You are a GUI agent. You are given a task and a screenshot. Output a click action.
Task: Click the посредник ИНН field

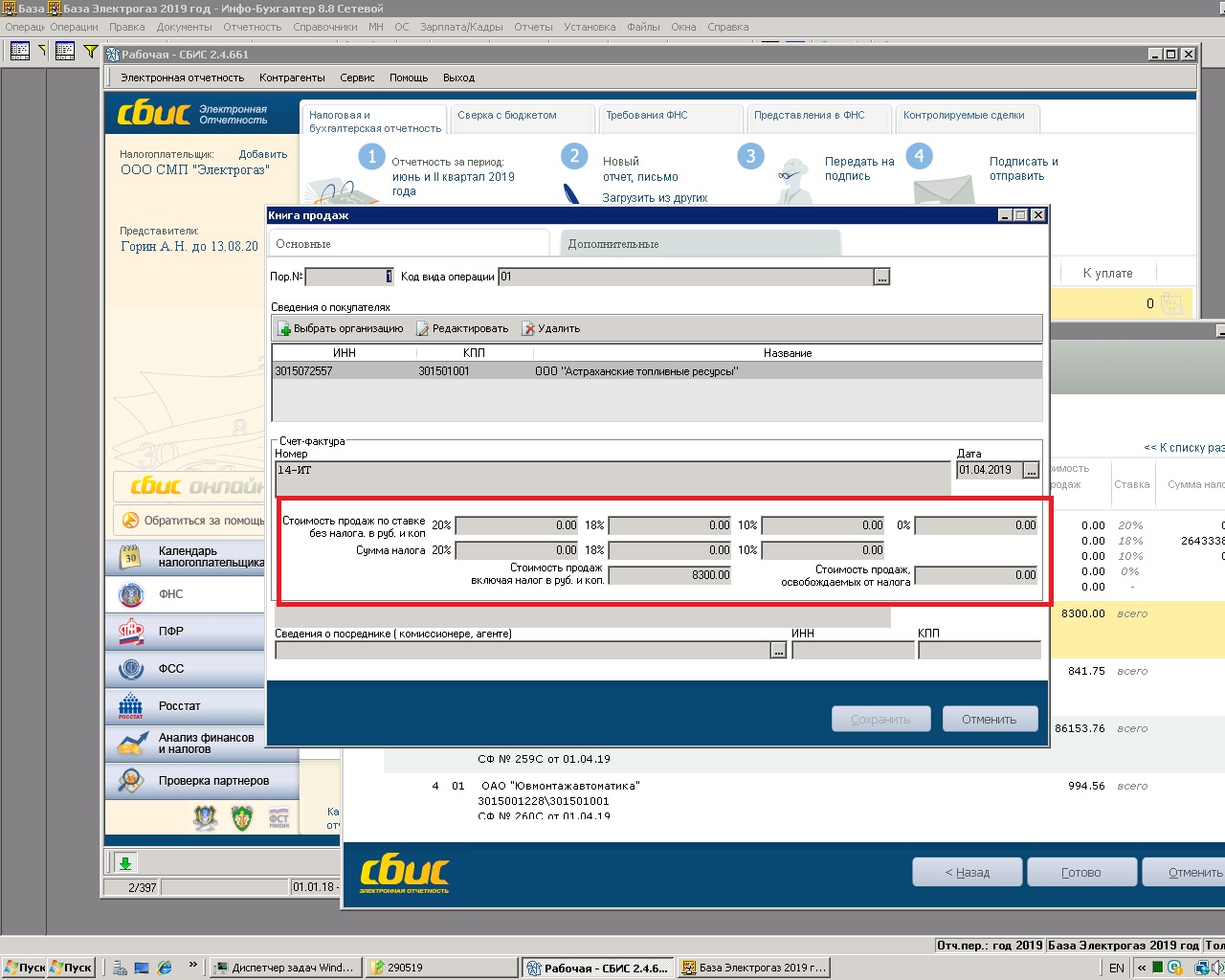[x=853, y=651]
